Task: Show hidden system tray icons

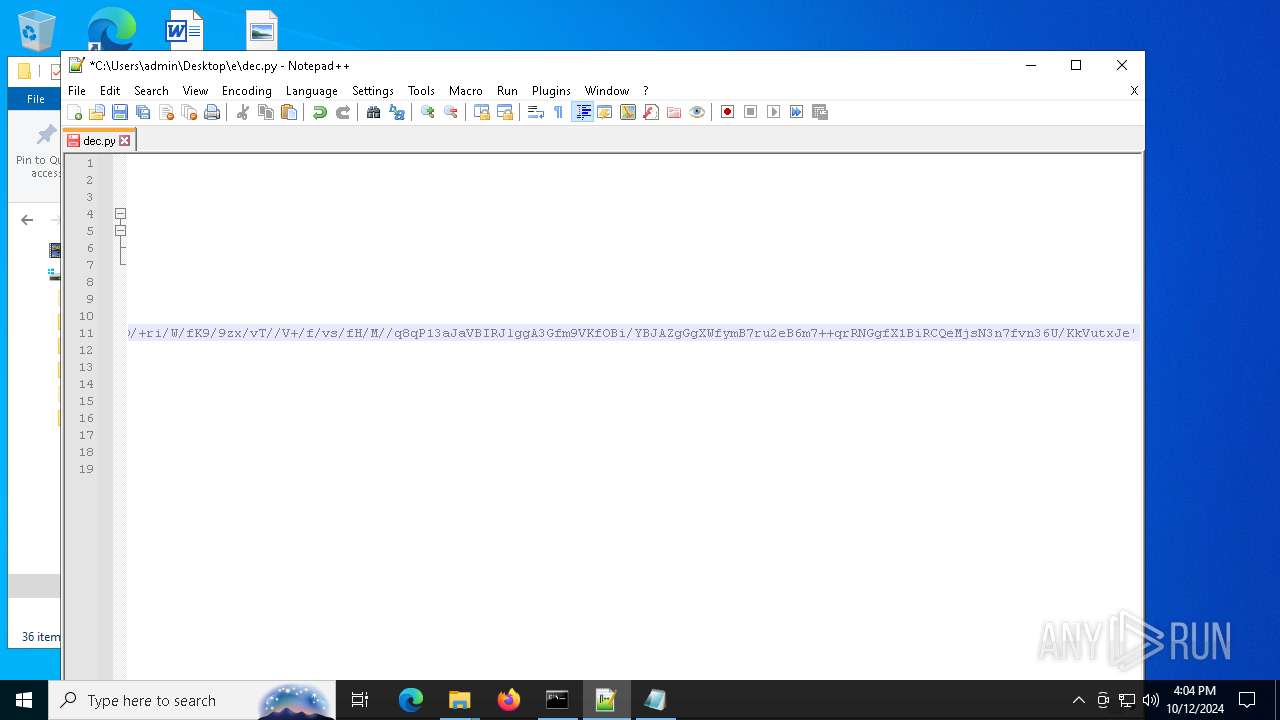Action: coord(1078,700)
